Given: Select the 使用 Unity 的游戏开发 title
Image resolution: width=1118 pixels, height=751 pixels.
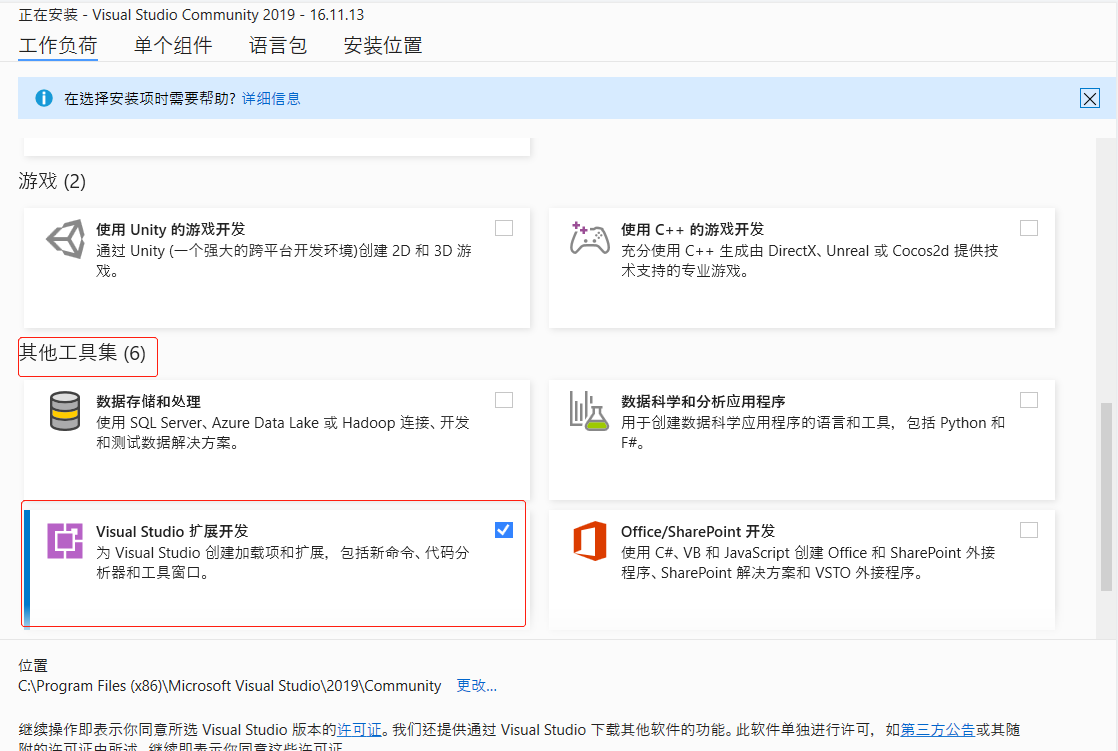Looking at the screenshot, I should coord(170,230).
